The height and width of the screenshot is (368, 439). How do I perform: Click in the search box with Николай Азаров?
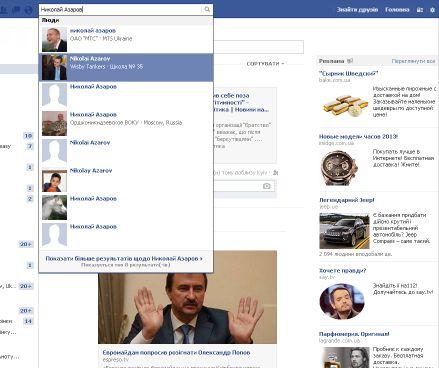(x=120, y=10)
